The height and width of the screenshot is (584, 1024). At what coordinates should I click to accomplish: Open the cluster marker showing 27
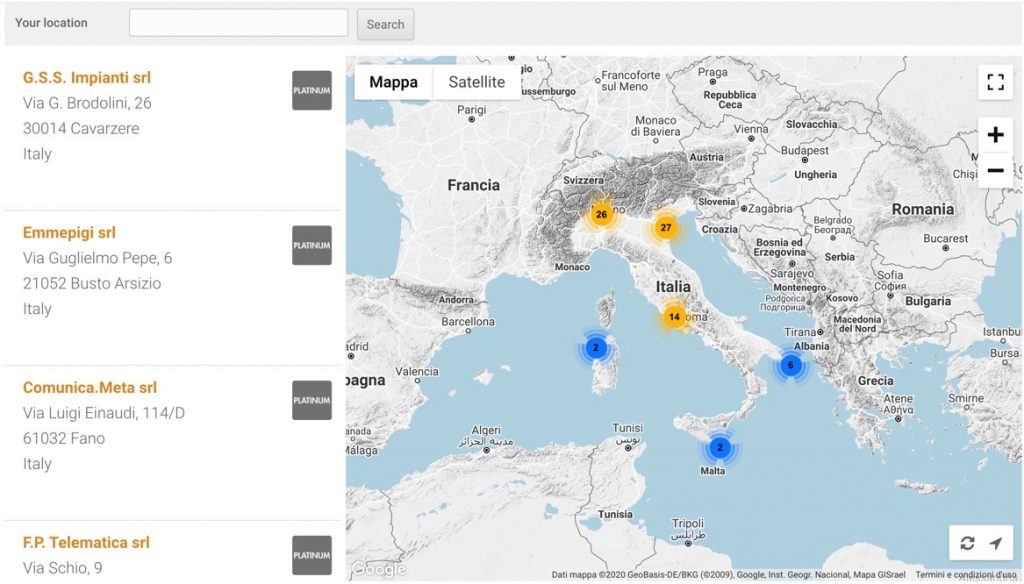pos(666,228)
